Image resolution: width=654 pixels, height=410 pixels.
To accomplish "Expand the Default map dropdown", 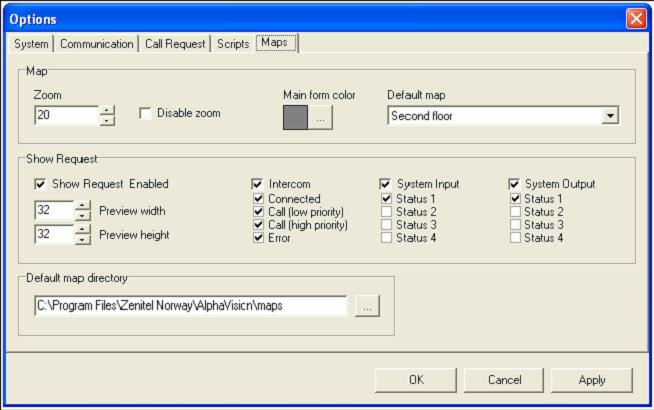I will pyautogui.click(x=610, y=115).
